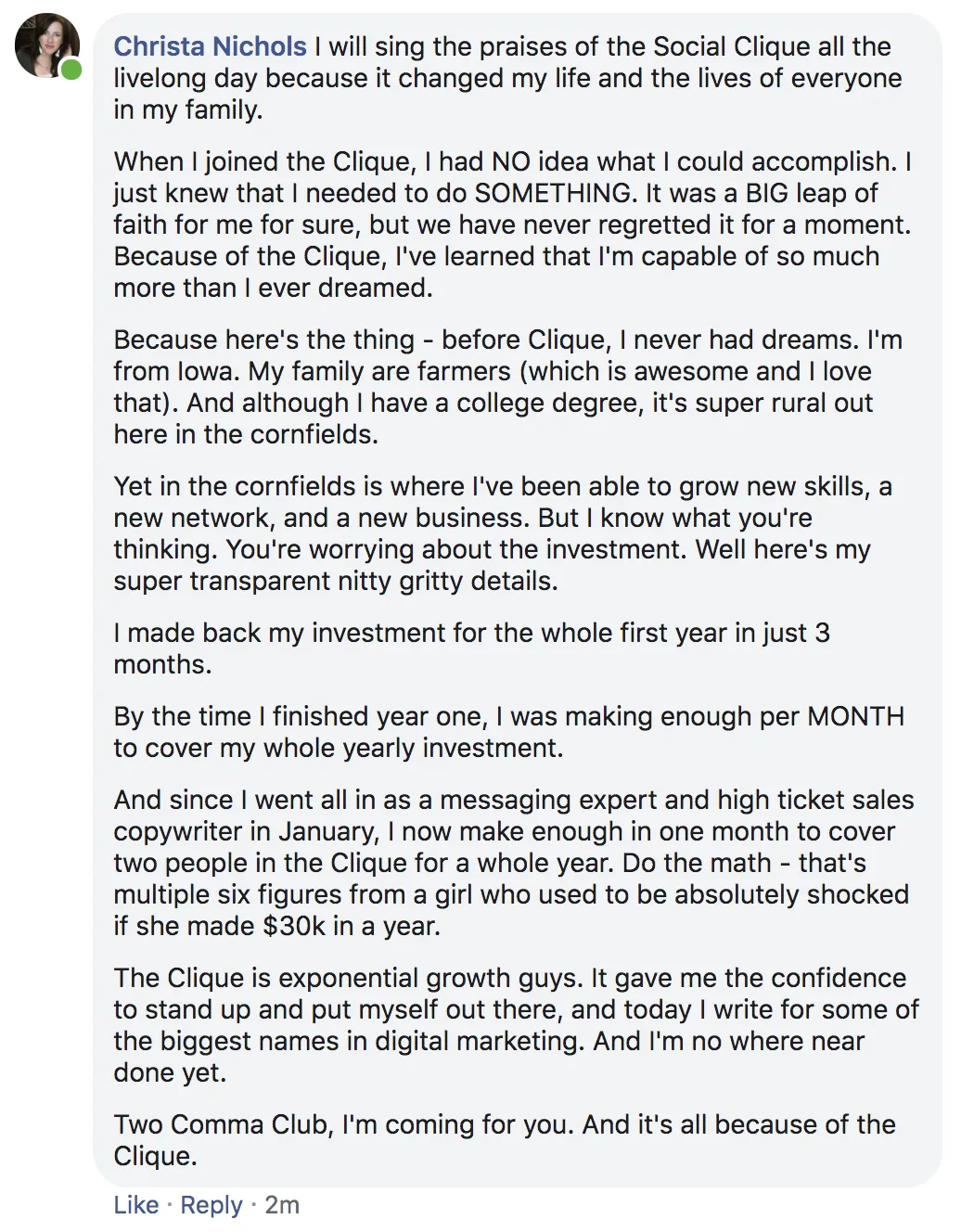This screenshot has width=974, height=1232.
Task: Click the word "Iowa" in the comment
Action: (207, 371)
